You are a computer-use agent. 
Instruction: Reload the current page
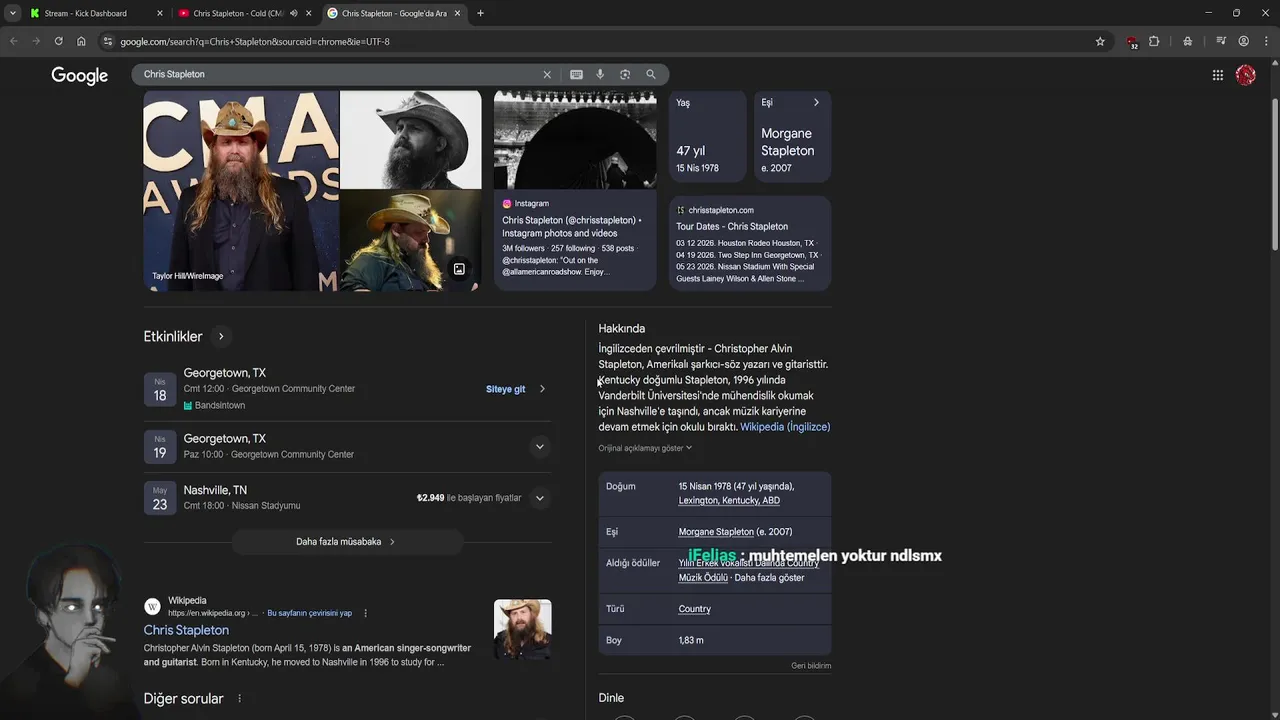pos(59,41)
